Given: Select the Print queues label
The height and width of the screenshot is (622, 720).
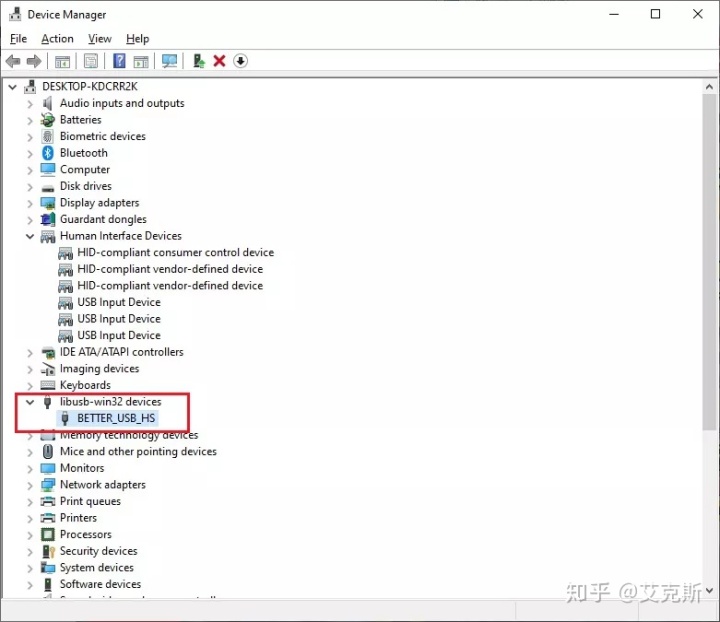Looking at the screenshot, I should 90,501.
